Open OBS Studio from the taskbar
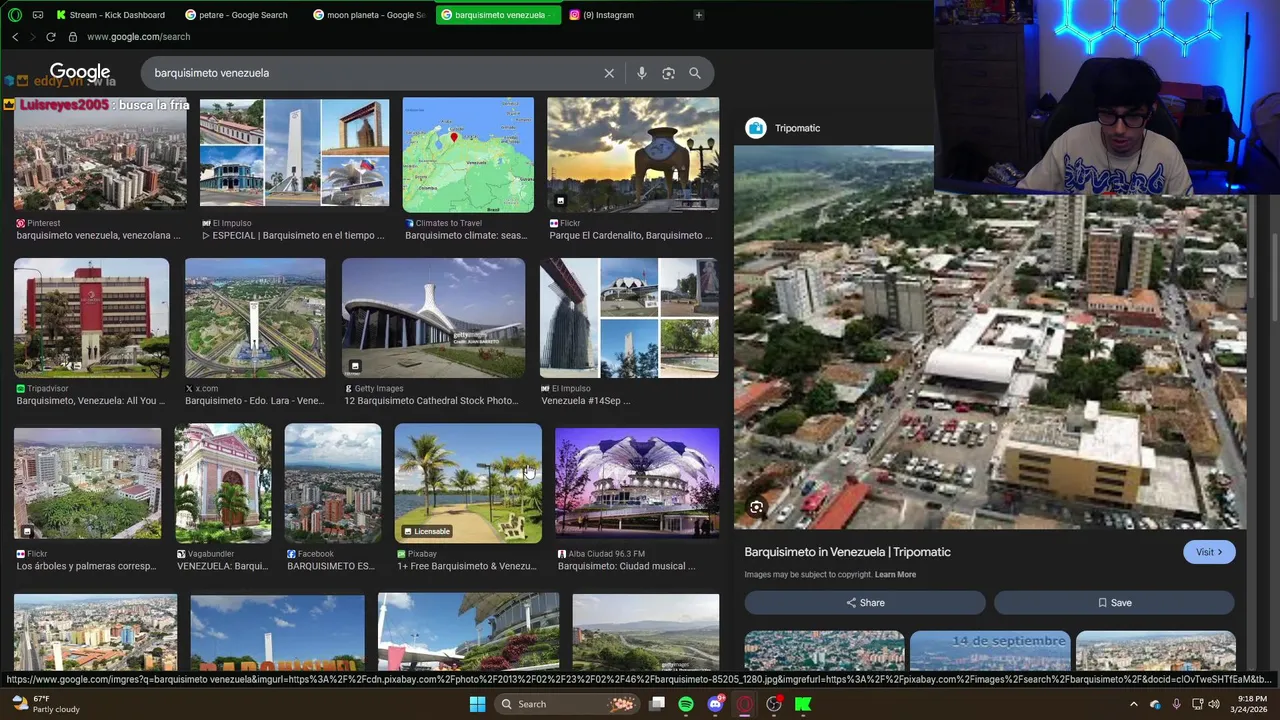 coord(773,704)
